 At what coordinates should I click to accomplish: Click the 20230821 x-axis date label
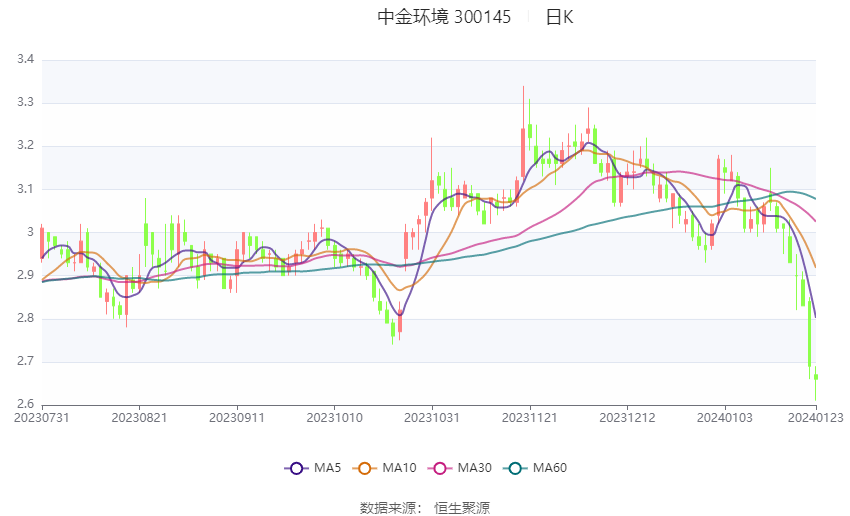(x=139, y=416)
